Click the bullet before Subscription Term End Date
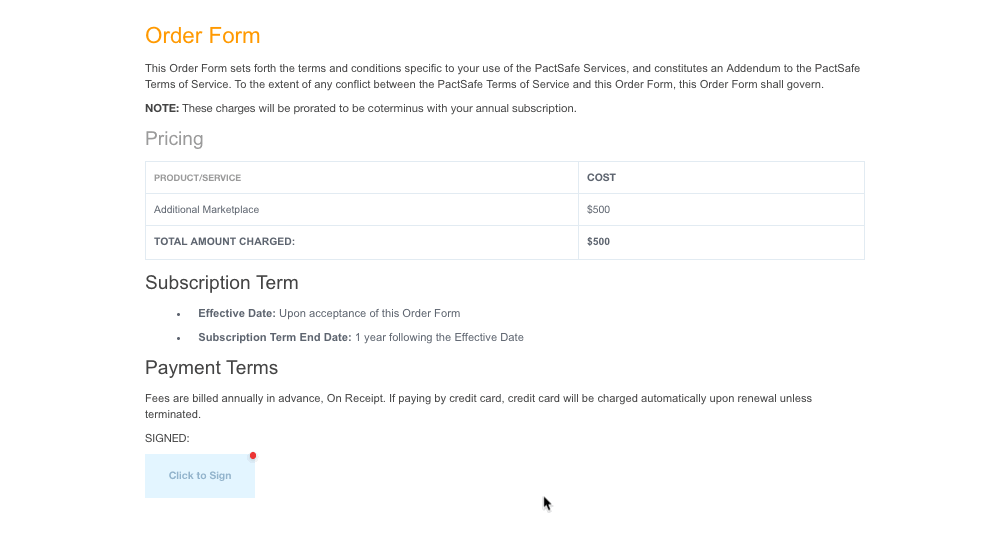This screenshot has width=995, height=539. coord(179,338)
